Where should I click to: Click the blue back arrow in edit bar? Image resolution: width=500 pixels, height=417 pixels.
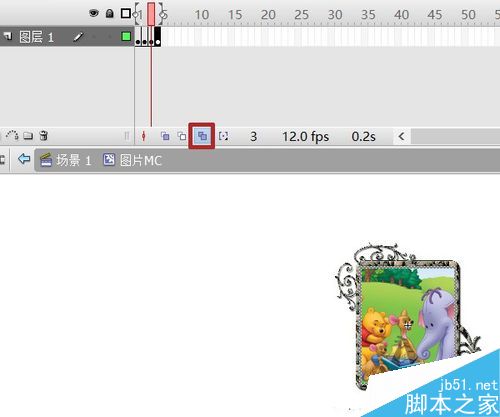pyautogui.click(x=24, y=159)
